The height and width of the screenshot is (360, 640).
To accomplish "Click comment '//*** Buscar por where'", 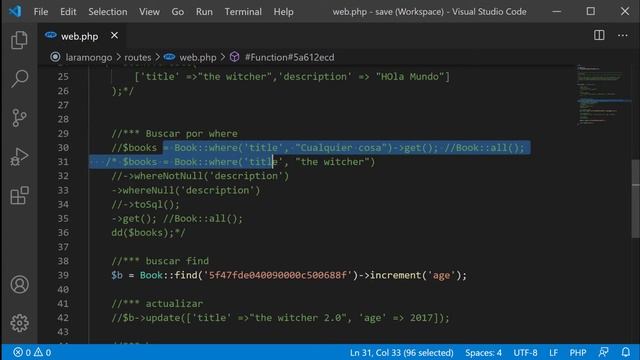I will click(x=175, y=133).
